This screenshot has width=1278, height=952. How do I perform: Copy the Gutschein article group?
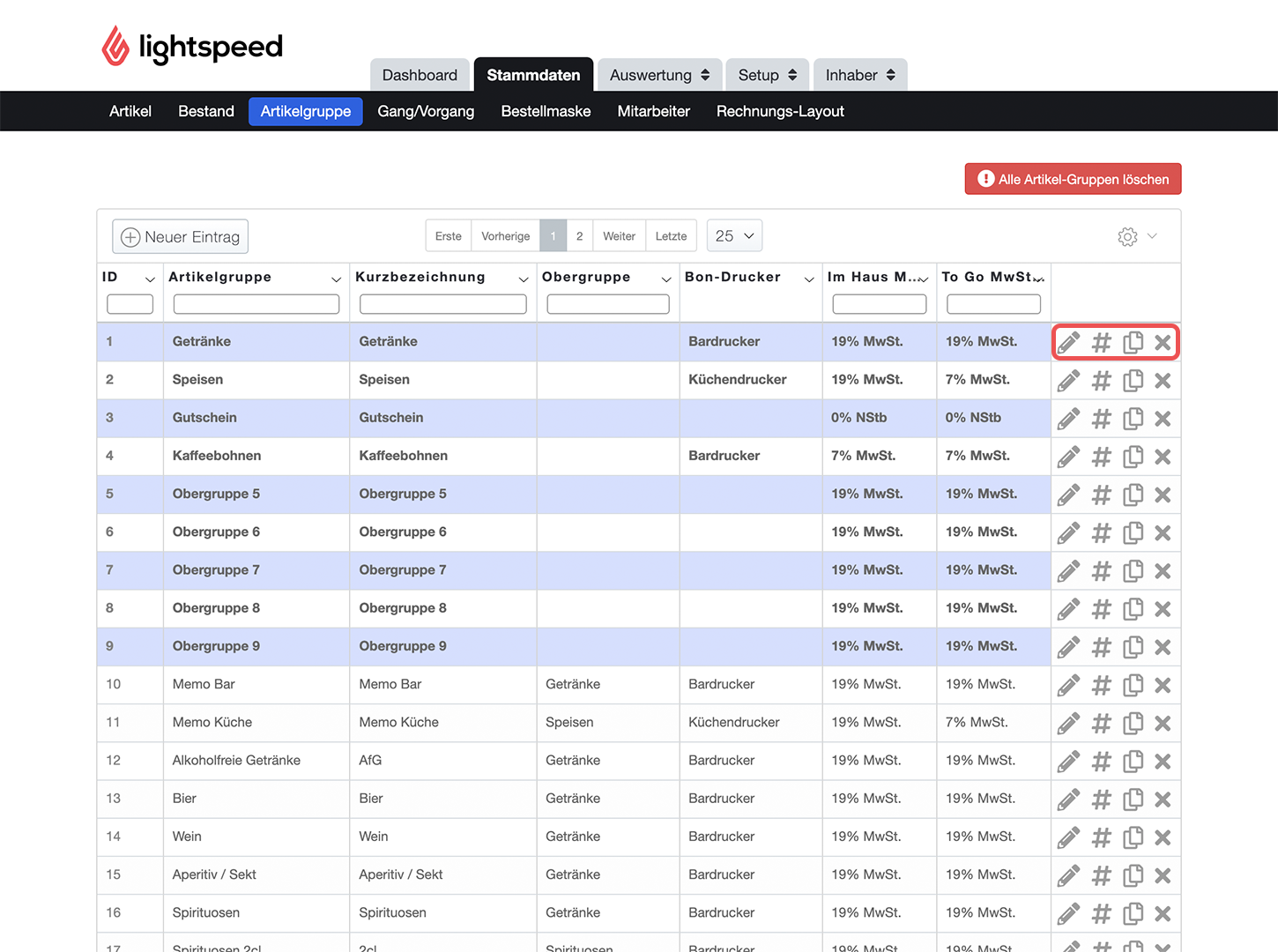(1133, 419)
